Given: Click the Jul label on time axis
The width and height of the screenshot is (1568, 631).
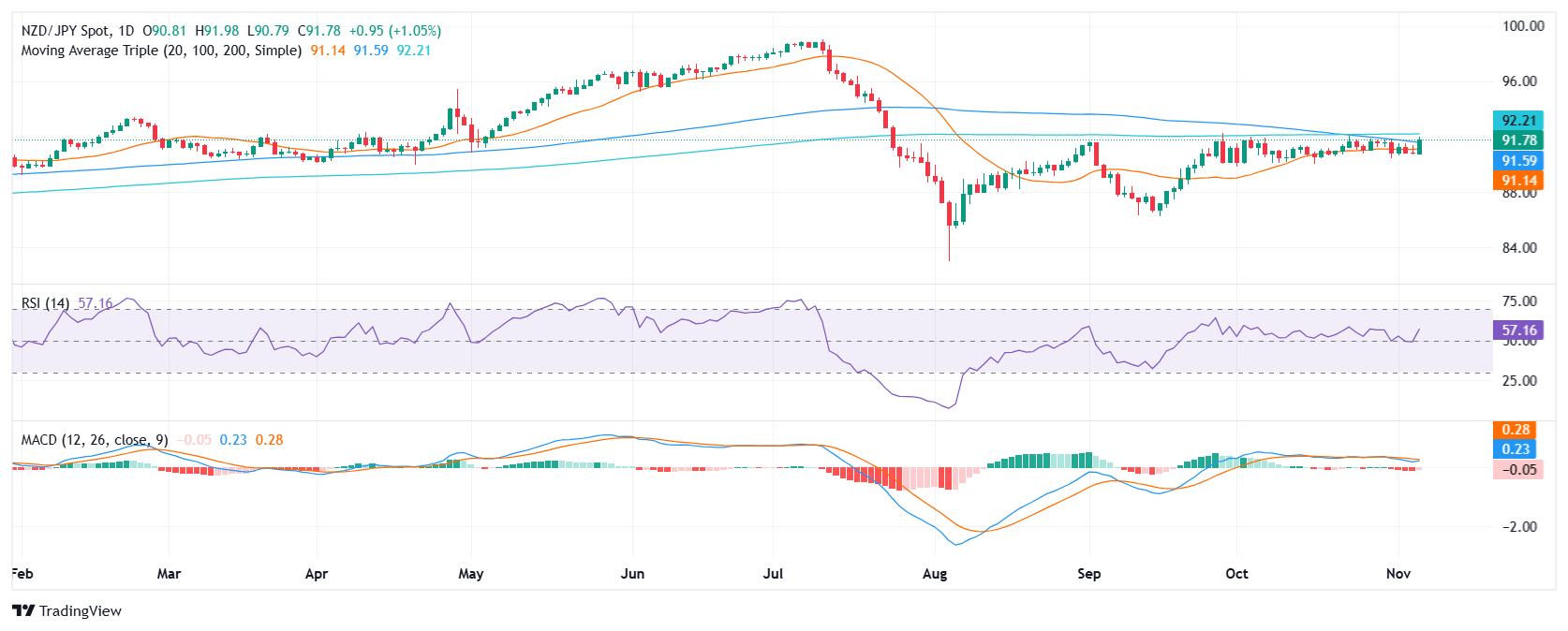Looking at the screenshot, I should [773, 574].
